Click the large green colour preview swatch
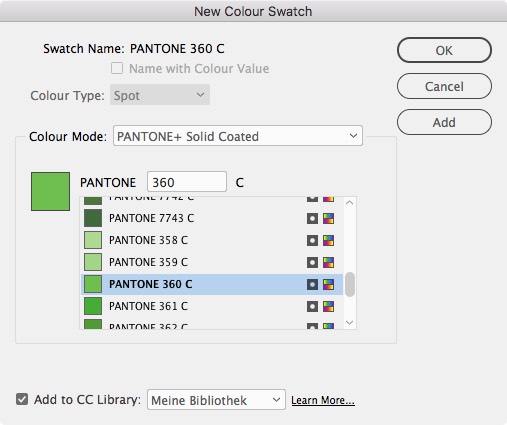This screenshot has width=507, height=425. (50, 191)
